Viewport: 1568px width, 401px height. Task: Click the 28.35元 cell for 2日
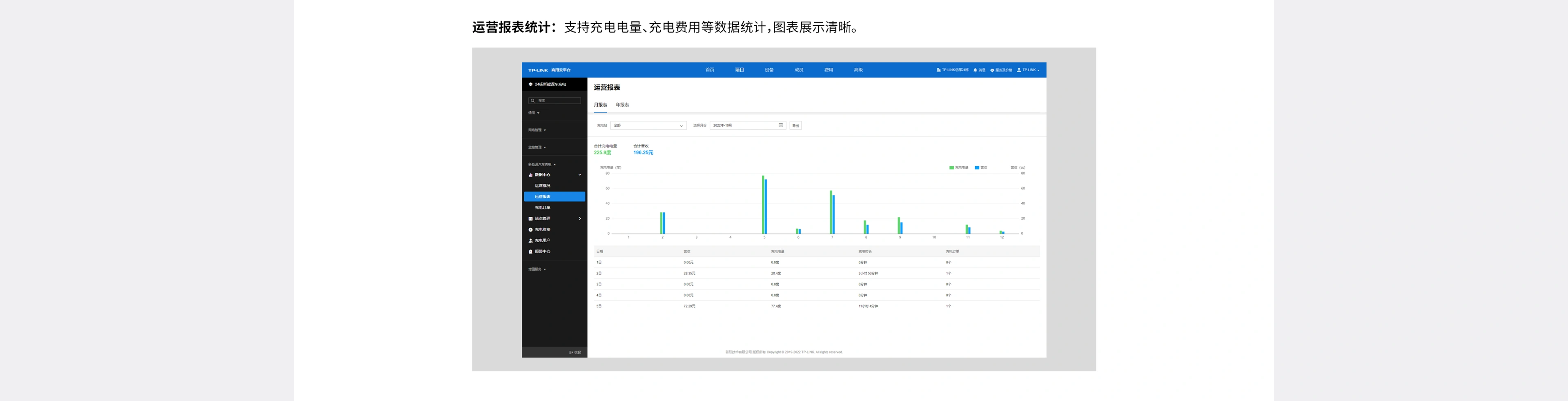pos(690,273)
